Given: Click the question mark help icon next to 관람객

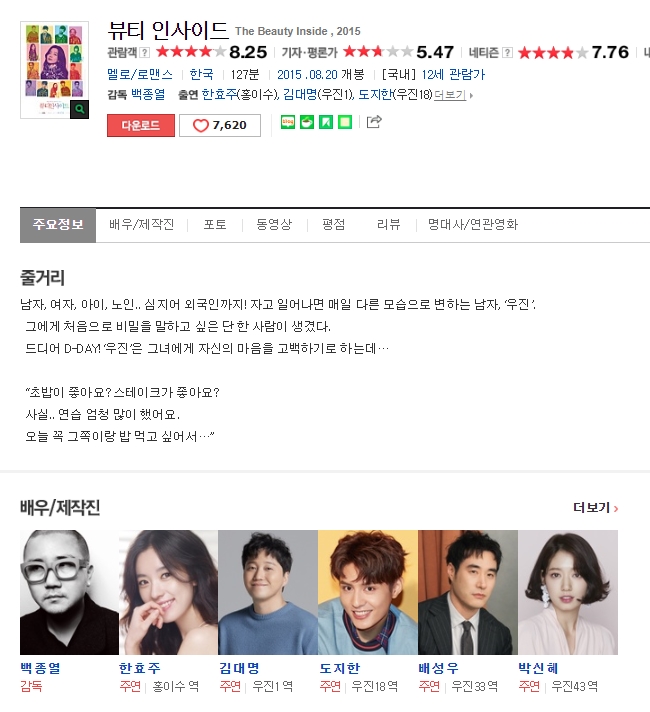Looking at the screenshot, I should coord(144,53).
